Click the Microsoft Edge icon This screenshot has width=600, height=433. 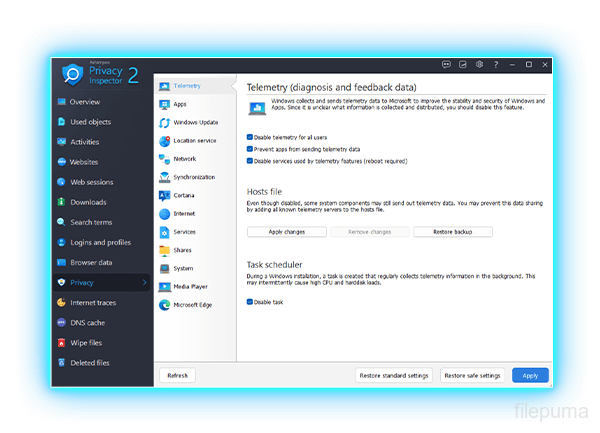(x=164, y=305)
